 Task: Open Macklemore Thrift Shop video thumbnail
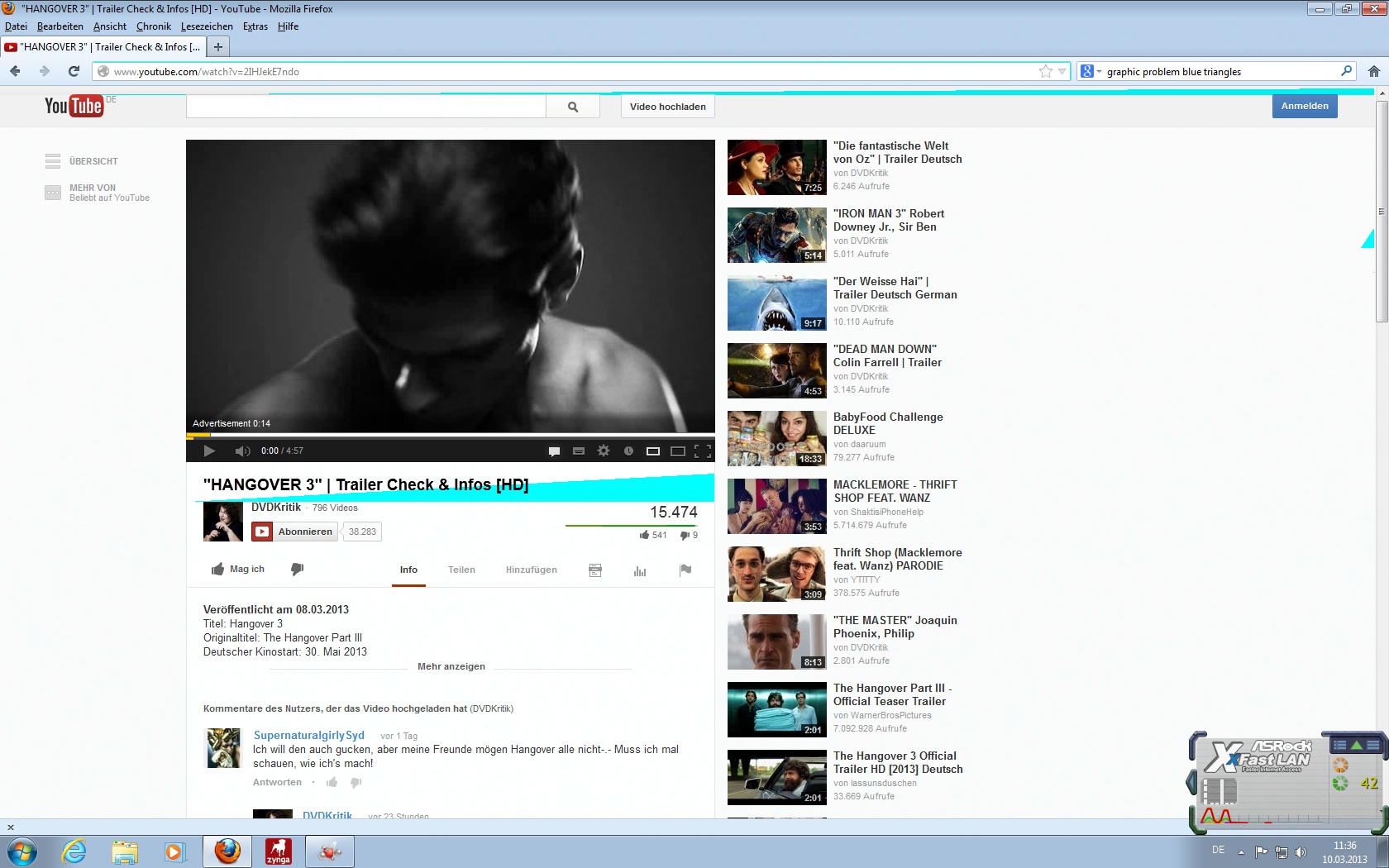777,506
